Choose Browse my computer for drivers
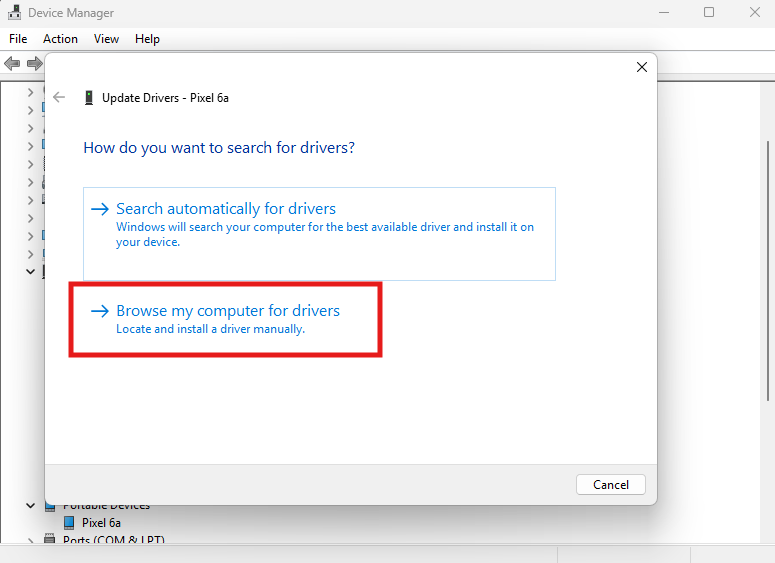Screen dimensions: 775x563 (227, 311)
